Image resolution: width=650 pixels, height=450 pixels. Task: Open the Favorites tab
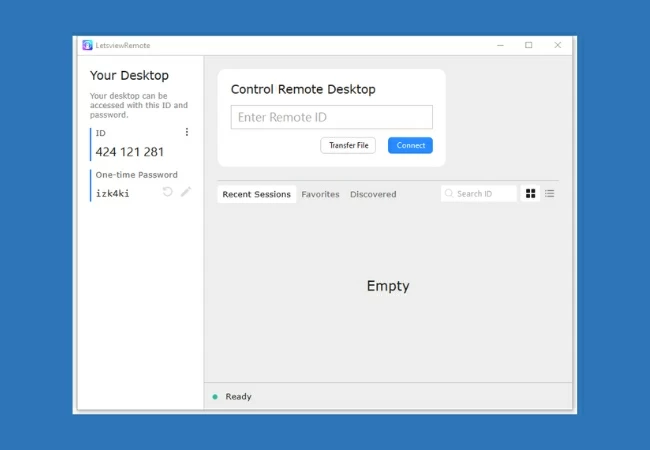tap(320, 194)
